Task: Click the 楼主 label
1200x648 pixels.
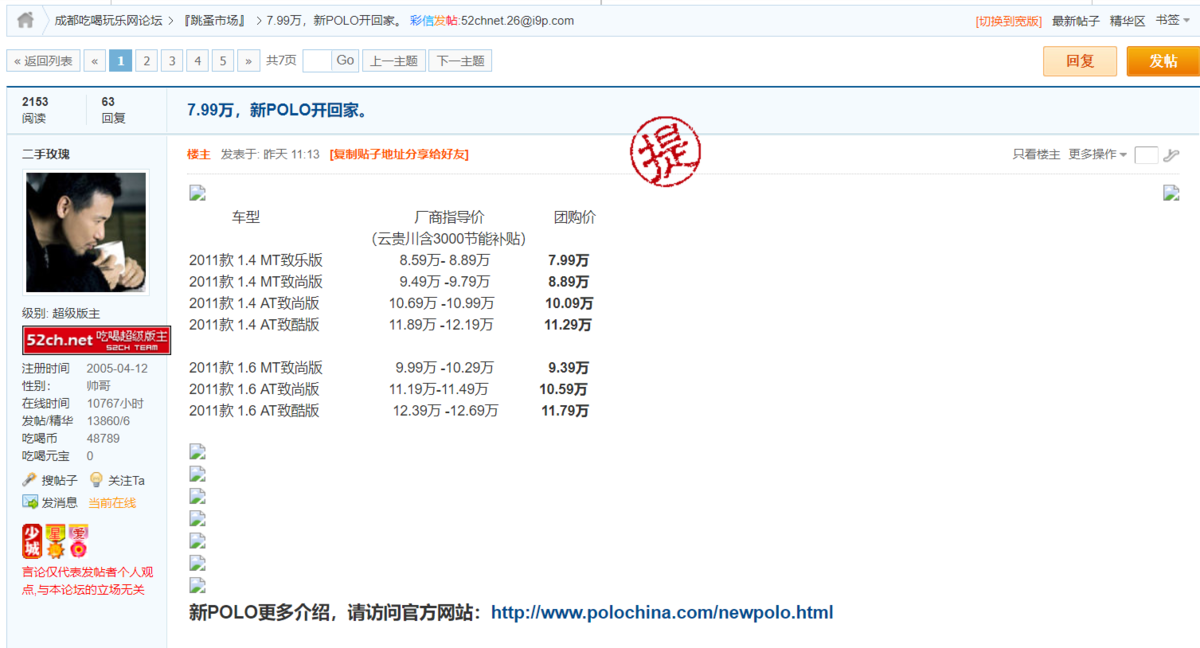Action: tap(199, 155)
